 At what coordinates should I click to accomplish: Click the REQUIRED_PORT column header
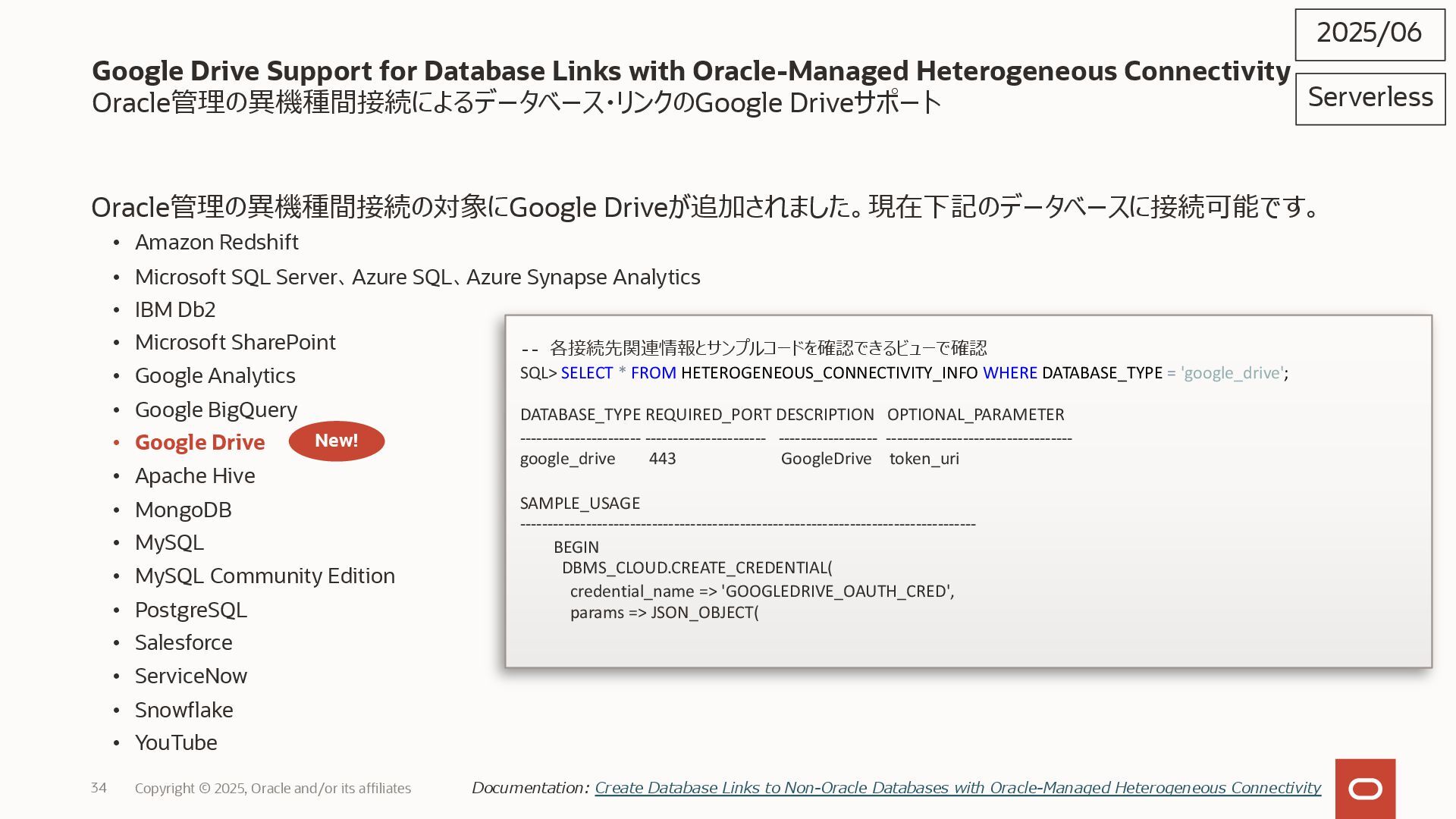708,415
